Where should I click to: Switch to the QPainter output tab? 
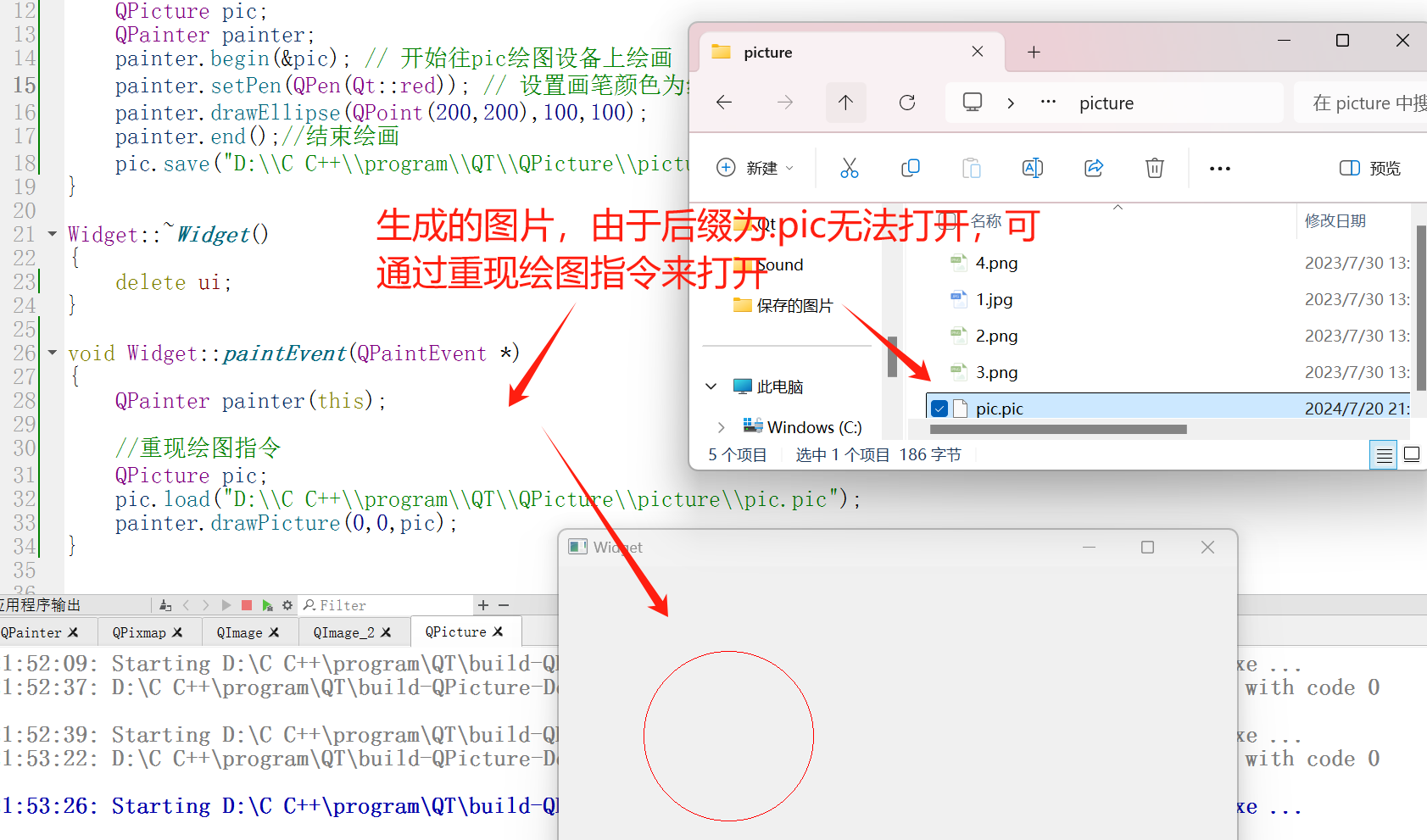(31, 632)
